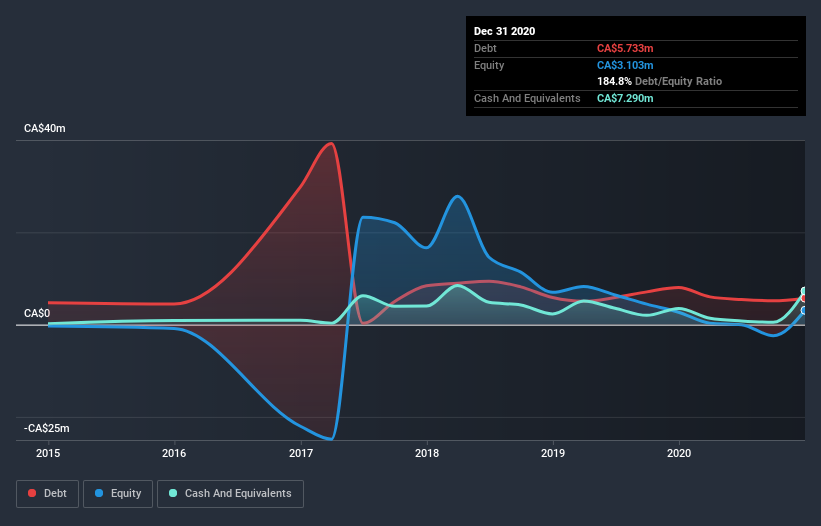The image size is (821, 526).
Task: Click the CA$7.290m cash value
Action: pos(625,98)
